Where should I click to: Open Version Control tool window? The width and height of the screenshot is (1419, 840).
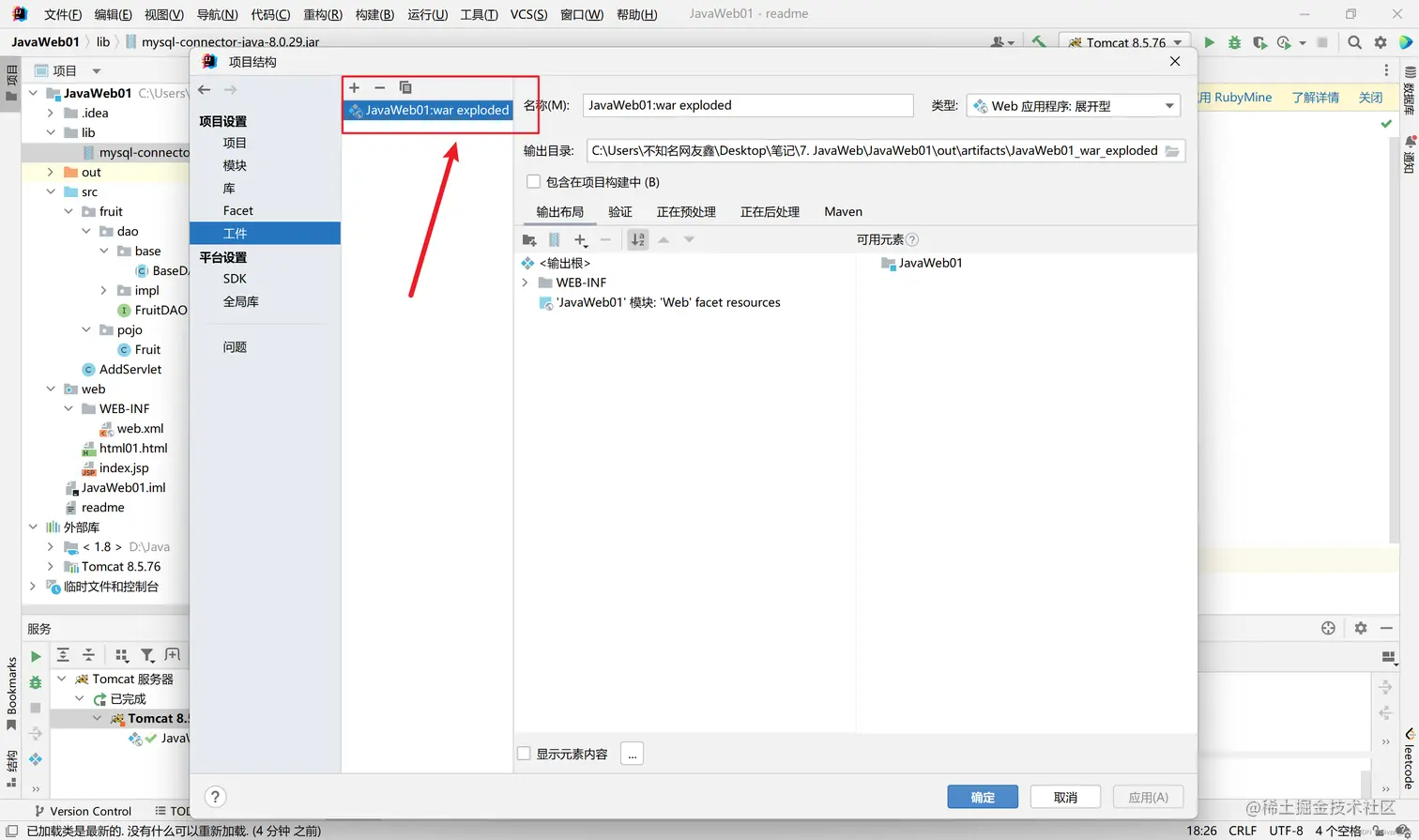point(83,811)
